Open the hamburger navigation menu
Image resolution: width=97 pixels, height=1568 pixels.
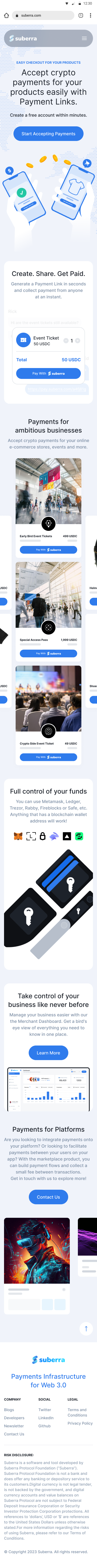pos(84,38)
